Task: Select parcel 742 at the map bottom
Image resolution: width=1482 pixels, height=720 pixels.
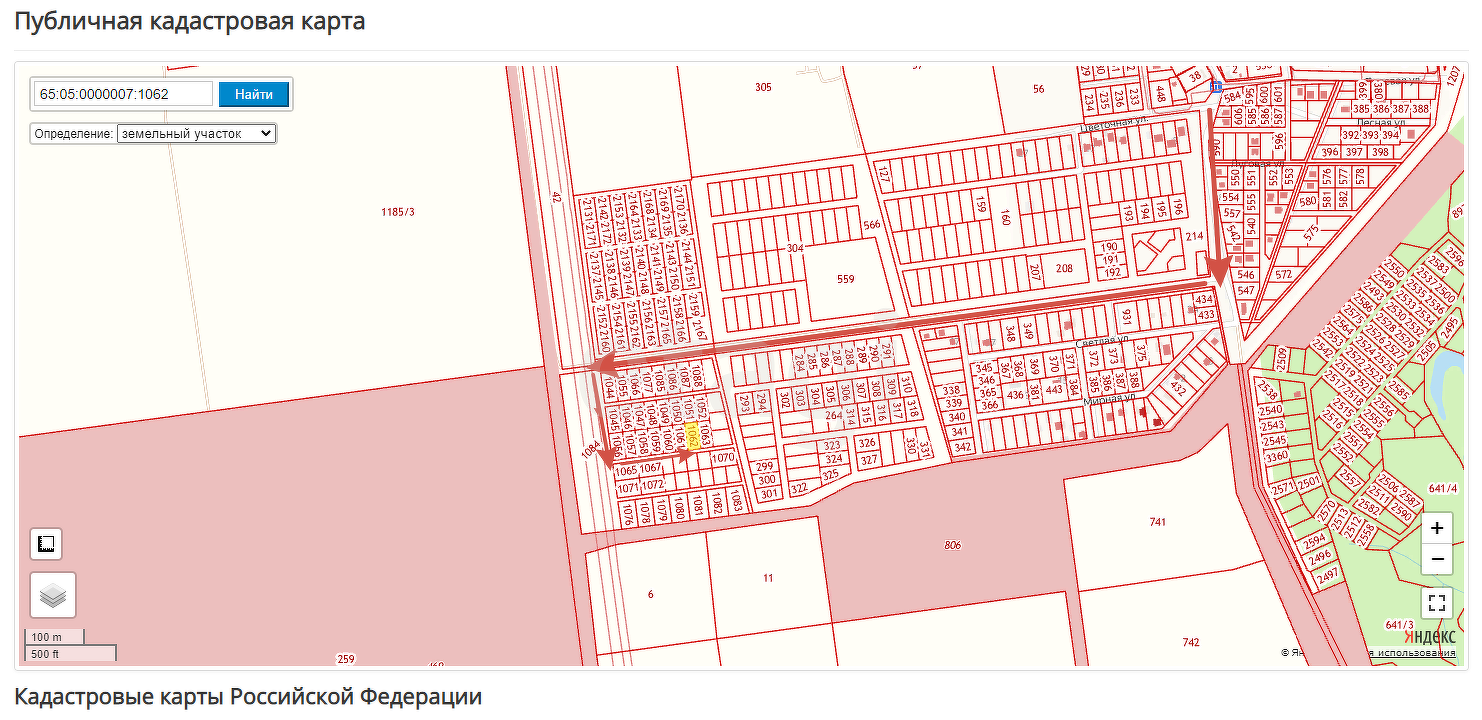Action: [1190, 642]
